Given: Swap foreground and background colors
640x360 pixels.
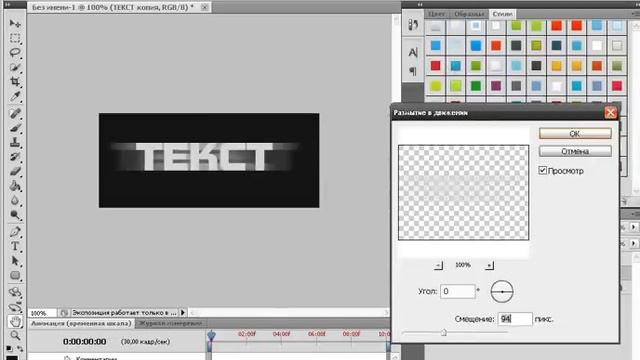Looking at the screenshot, I should pyautogui.click(x=20, y=349).
